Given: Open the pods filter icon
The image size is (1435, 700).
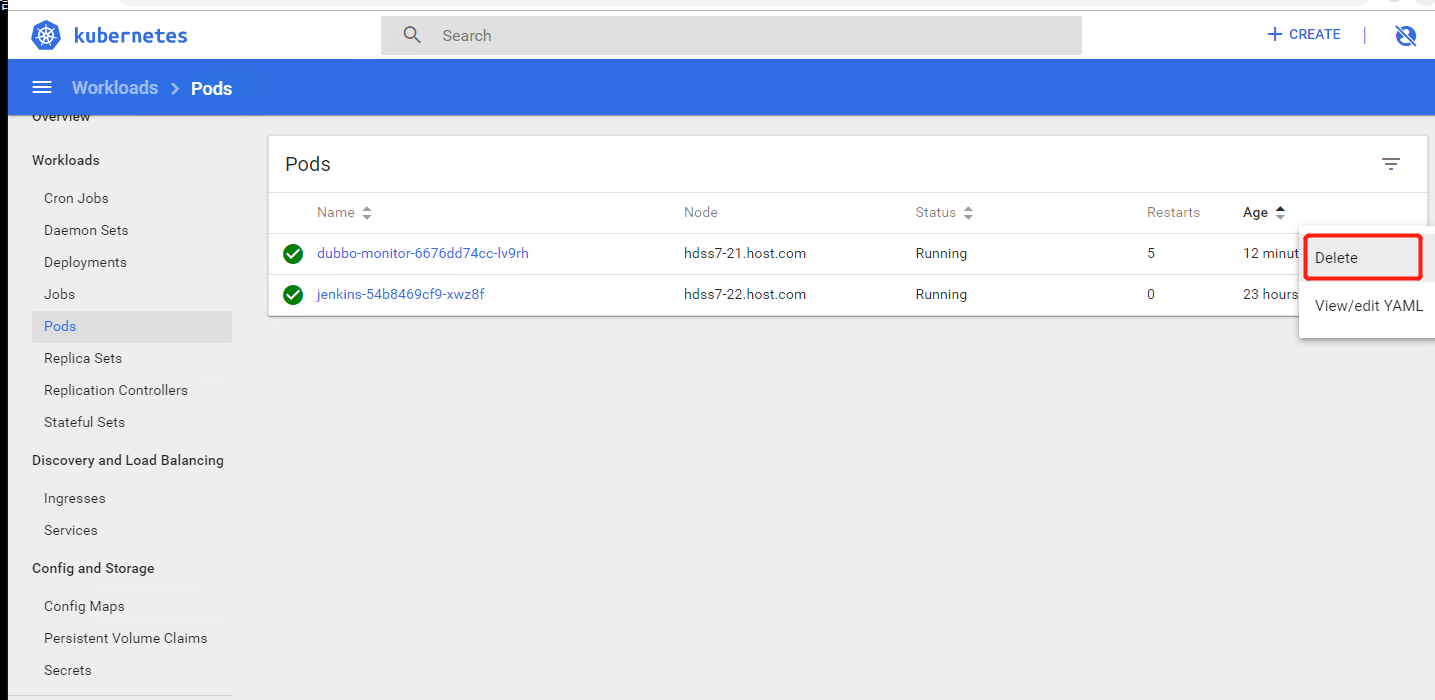Looking at the screenshot, I should click(1390, 164).
